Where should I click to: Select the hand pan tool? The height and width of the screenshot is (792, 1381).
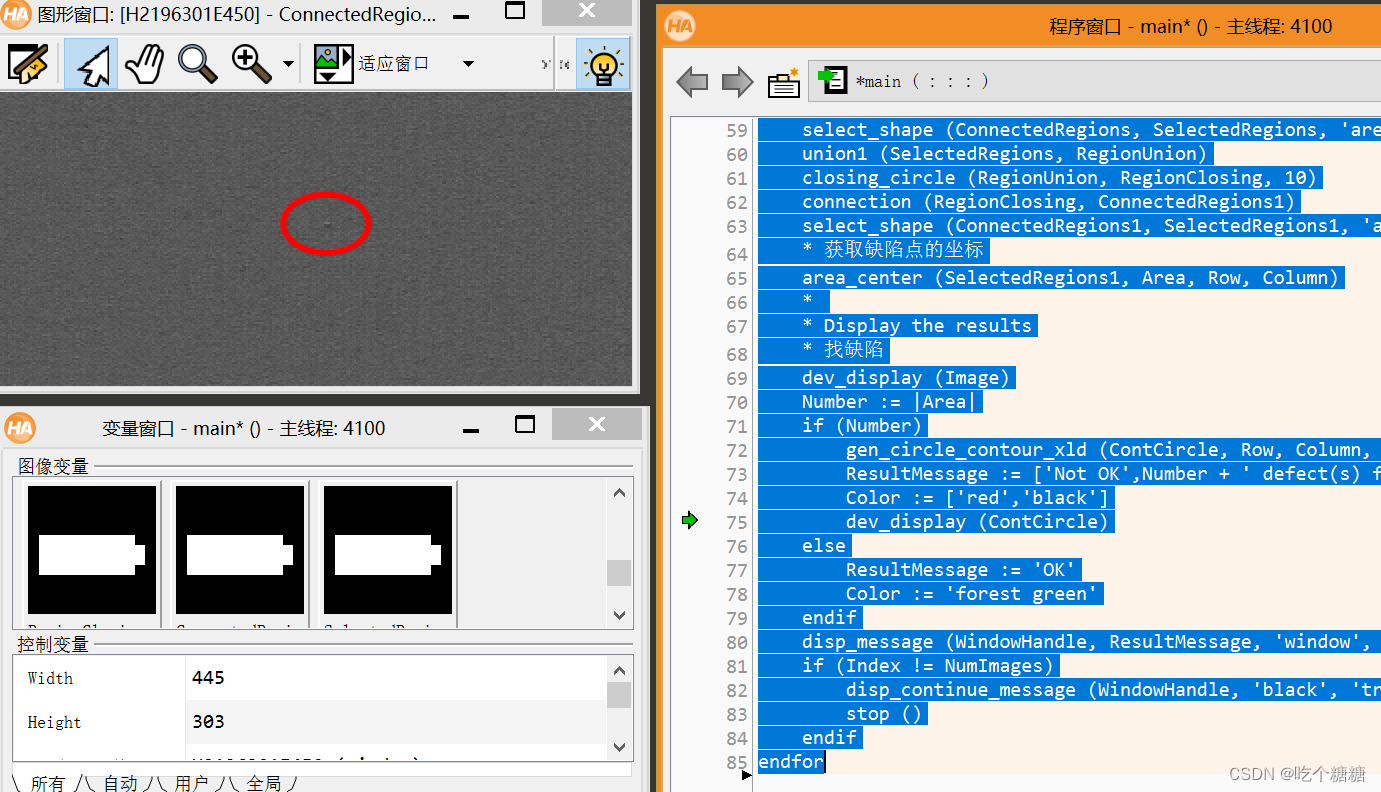coord(144,64)
